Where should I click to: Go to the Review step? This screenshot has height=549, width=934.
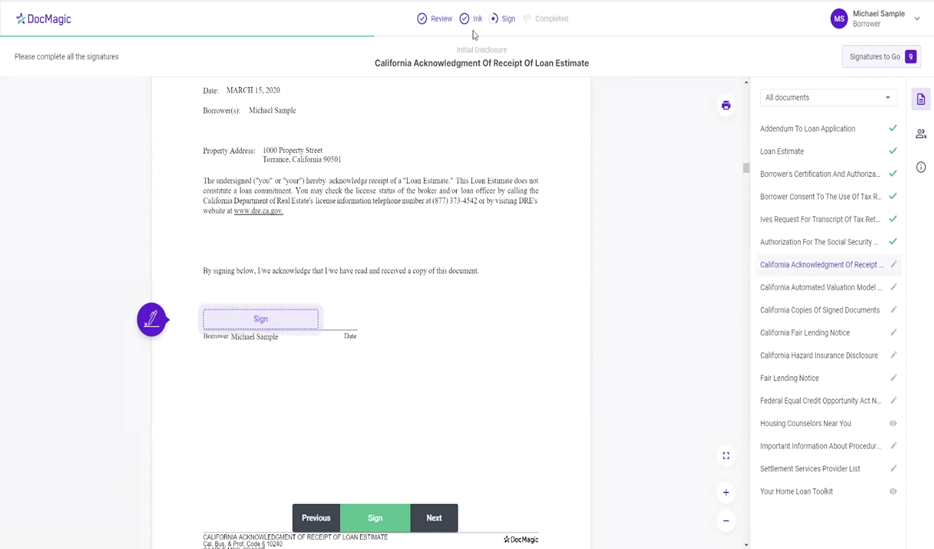(435, 19)
